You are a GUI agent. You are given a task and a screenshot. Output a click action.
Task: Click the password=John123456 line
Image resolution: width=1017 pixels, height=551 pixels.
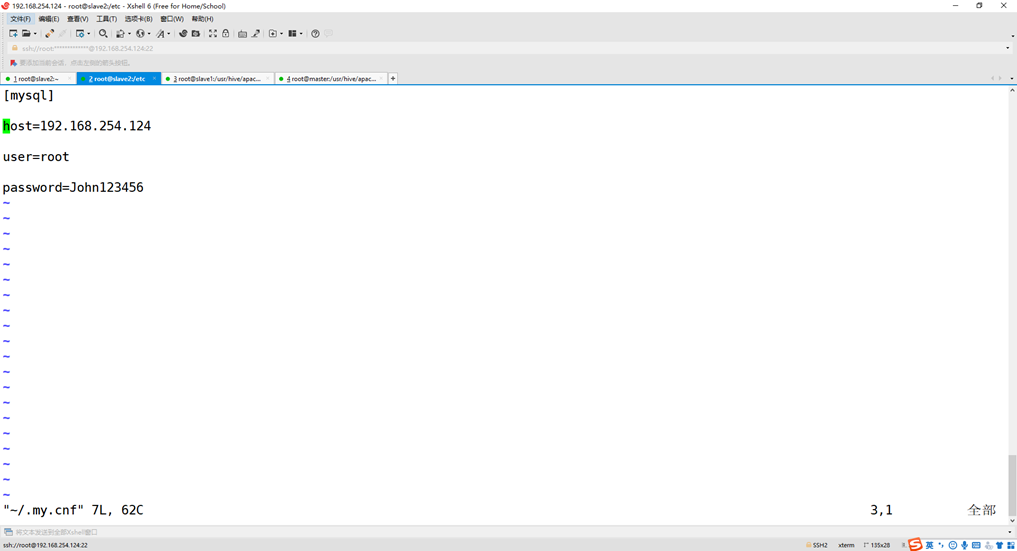point(73,187)
